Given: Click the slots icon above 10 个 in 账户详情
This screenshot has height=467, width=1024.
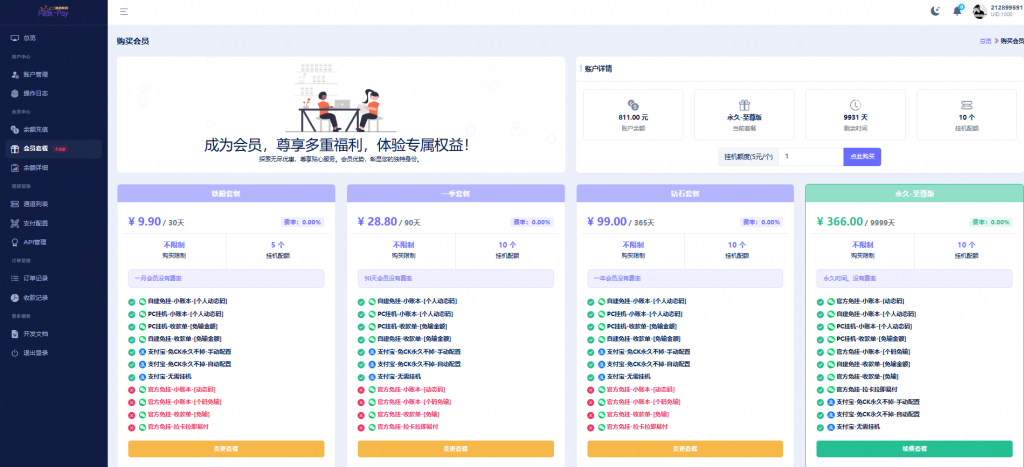Looking at the screenshot, I should 967,105.
